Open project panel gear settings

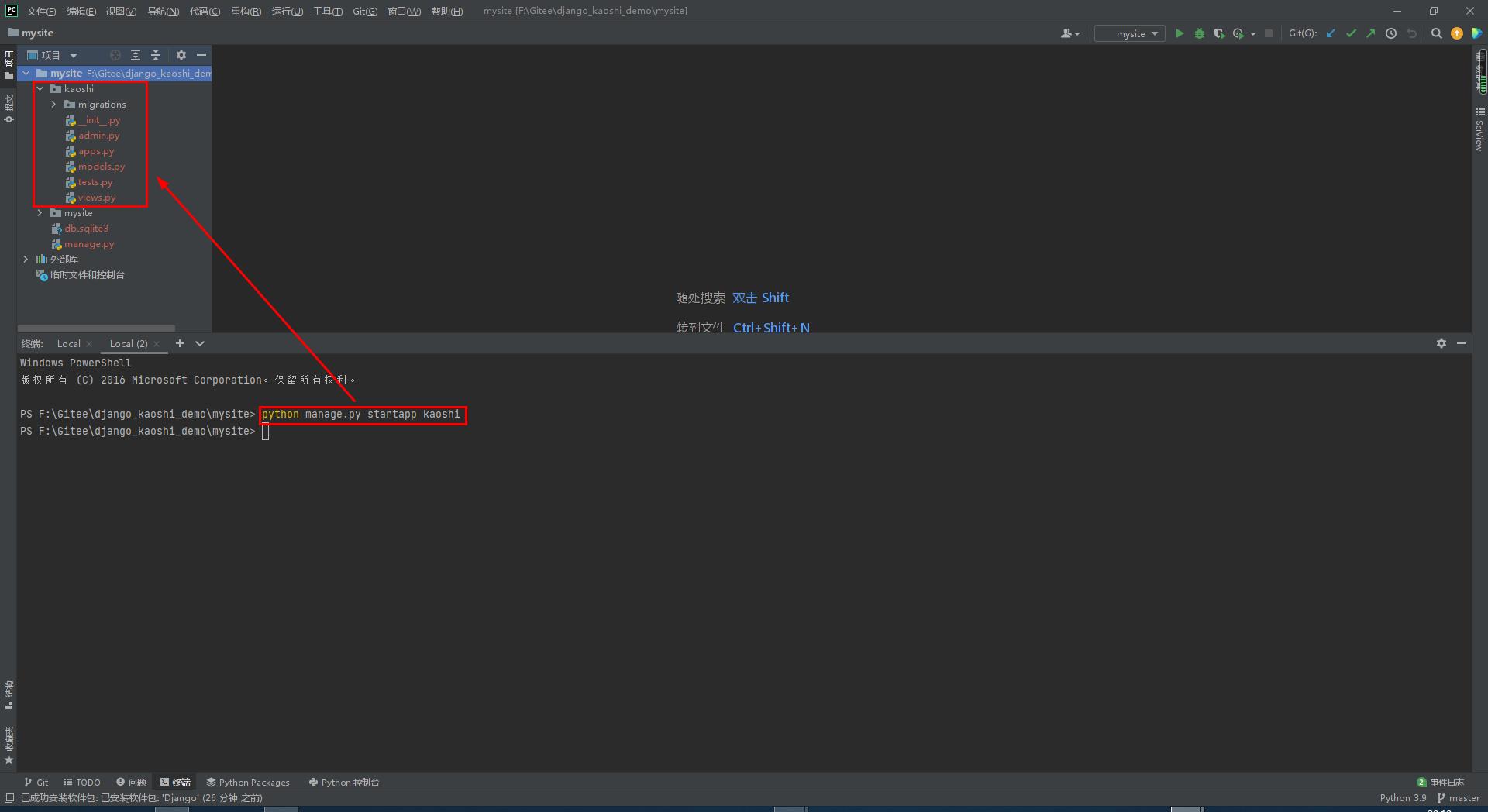click(181, 55)
